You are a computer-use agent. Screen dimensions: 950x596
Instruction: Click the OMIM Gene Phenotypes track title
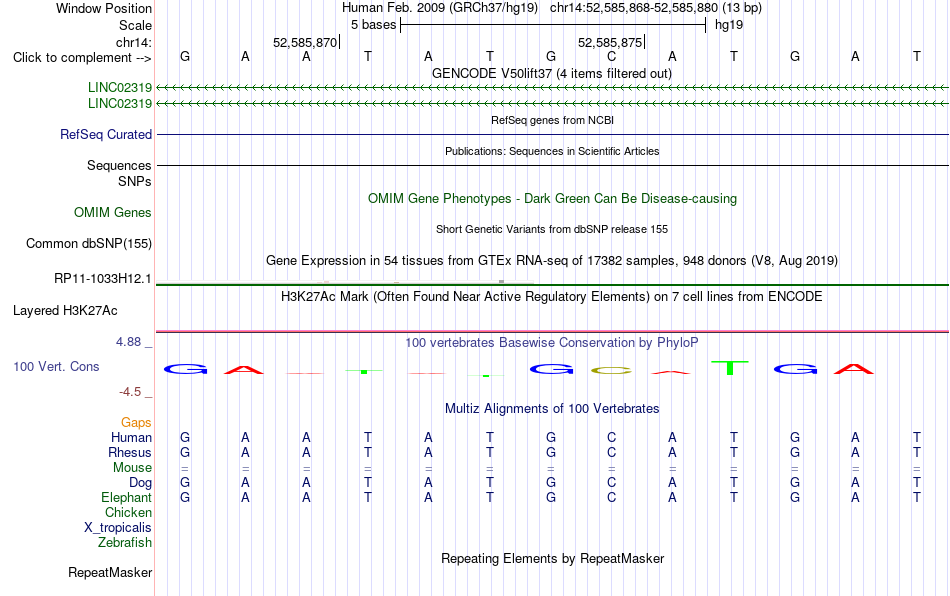tap(552, 199)
